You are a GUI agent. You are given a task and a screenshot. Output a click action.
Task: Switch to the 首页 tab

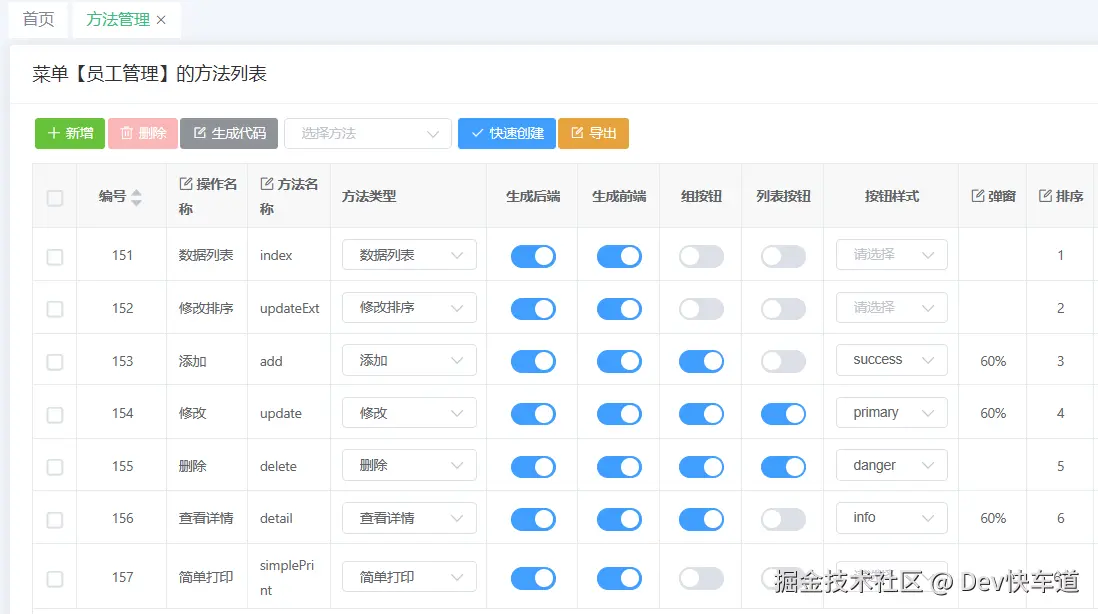[39, 20]
